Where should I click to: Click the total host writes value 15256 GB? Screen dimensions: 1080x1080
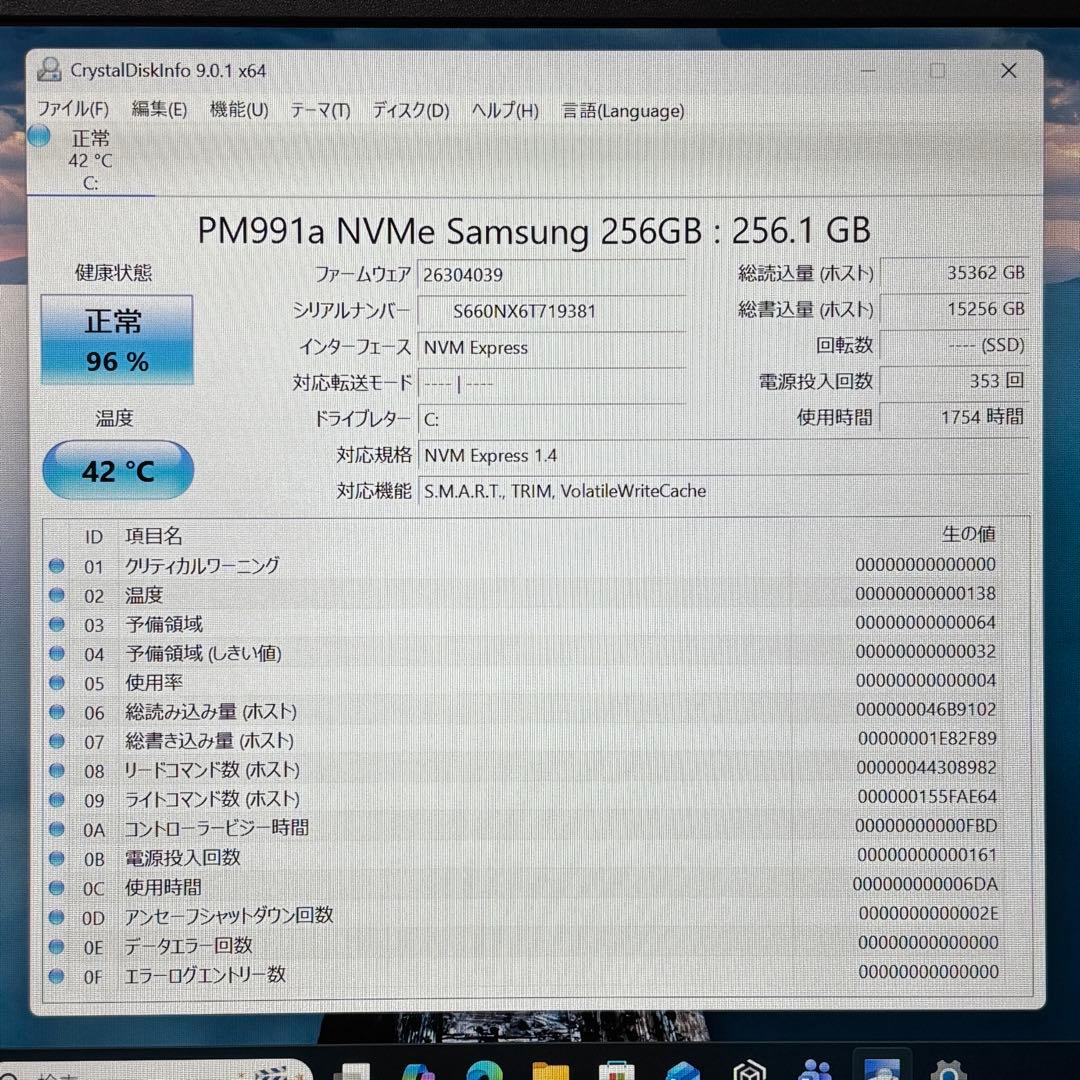[x=955, y=309]
